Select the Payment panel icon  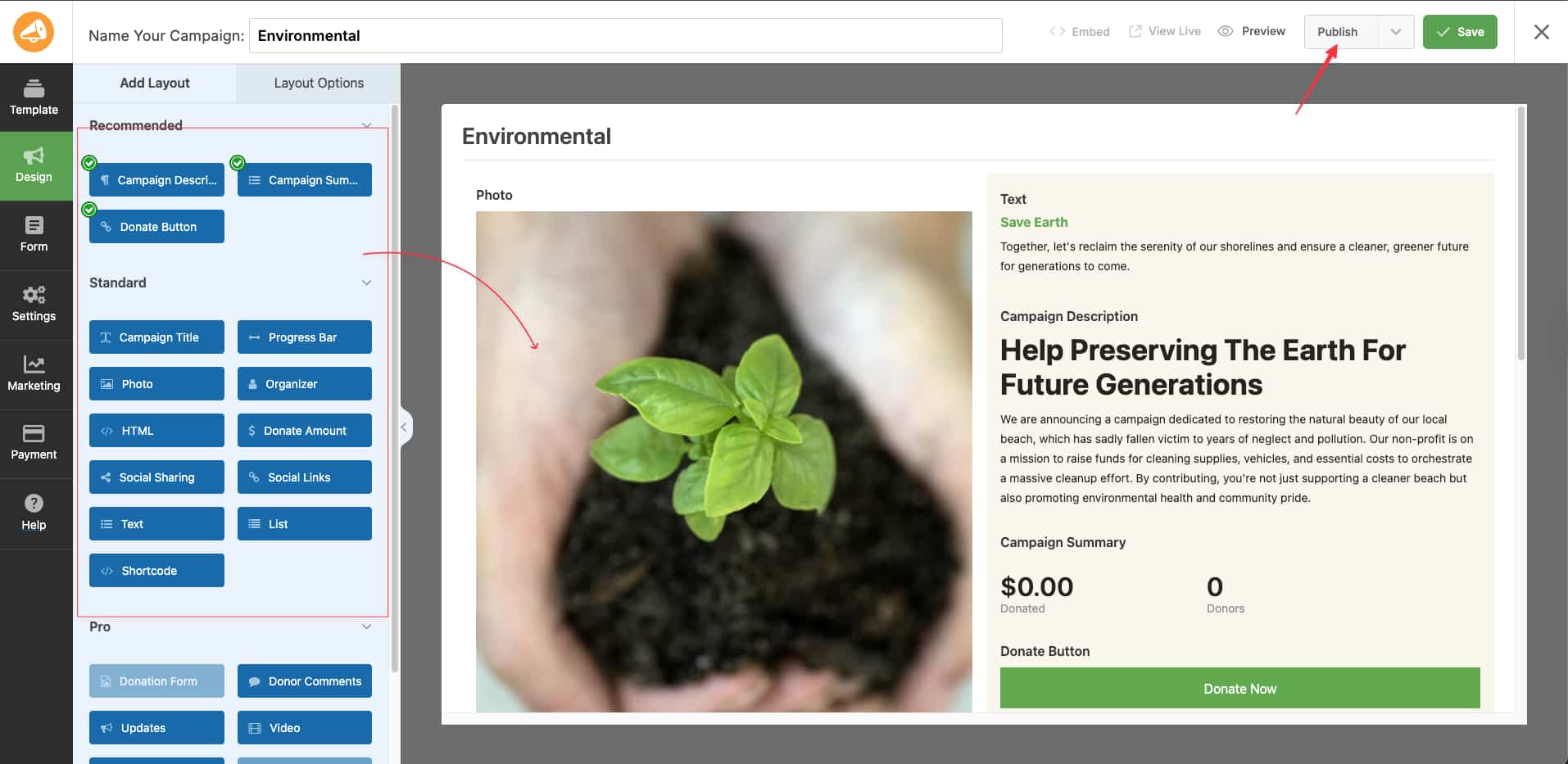pos(34,444)
